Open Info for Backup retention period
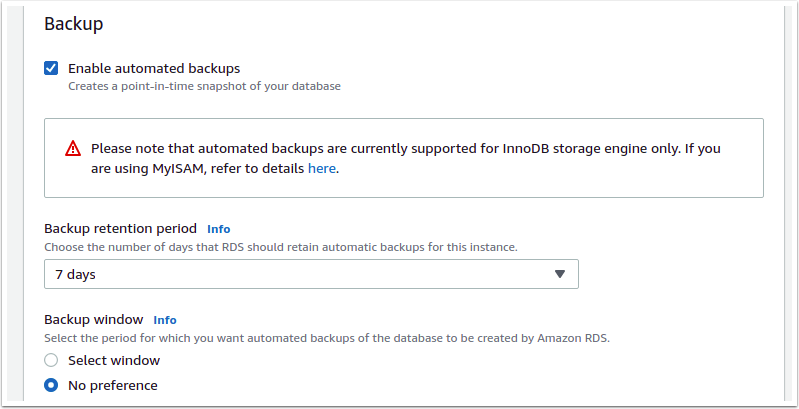Viewport: 799px width, 409px height. 219,229
